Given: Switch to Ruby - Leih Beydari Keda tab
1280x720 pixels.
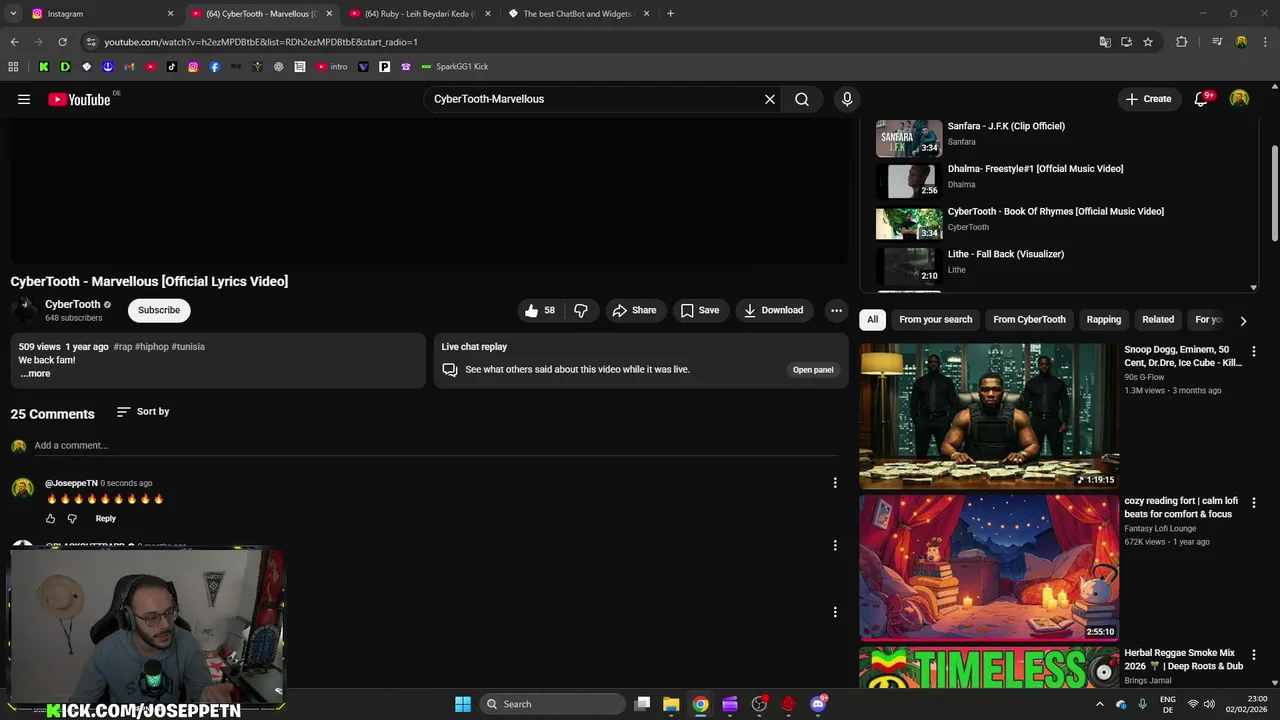Looking at the screenshot, I should click(x=420, y=14).
